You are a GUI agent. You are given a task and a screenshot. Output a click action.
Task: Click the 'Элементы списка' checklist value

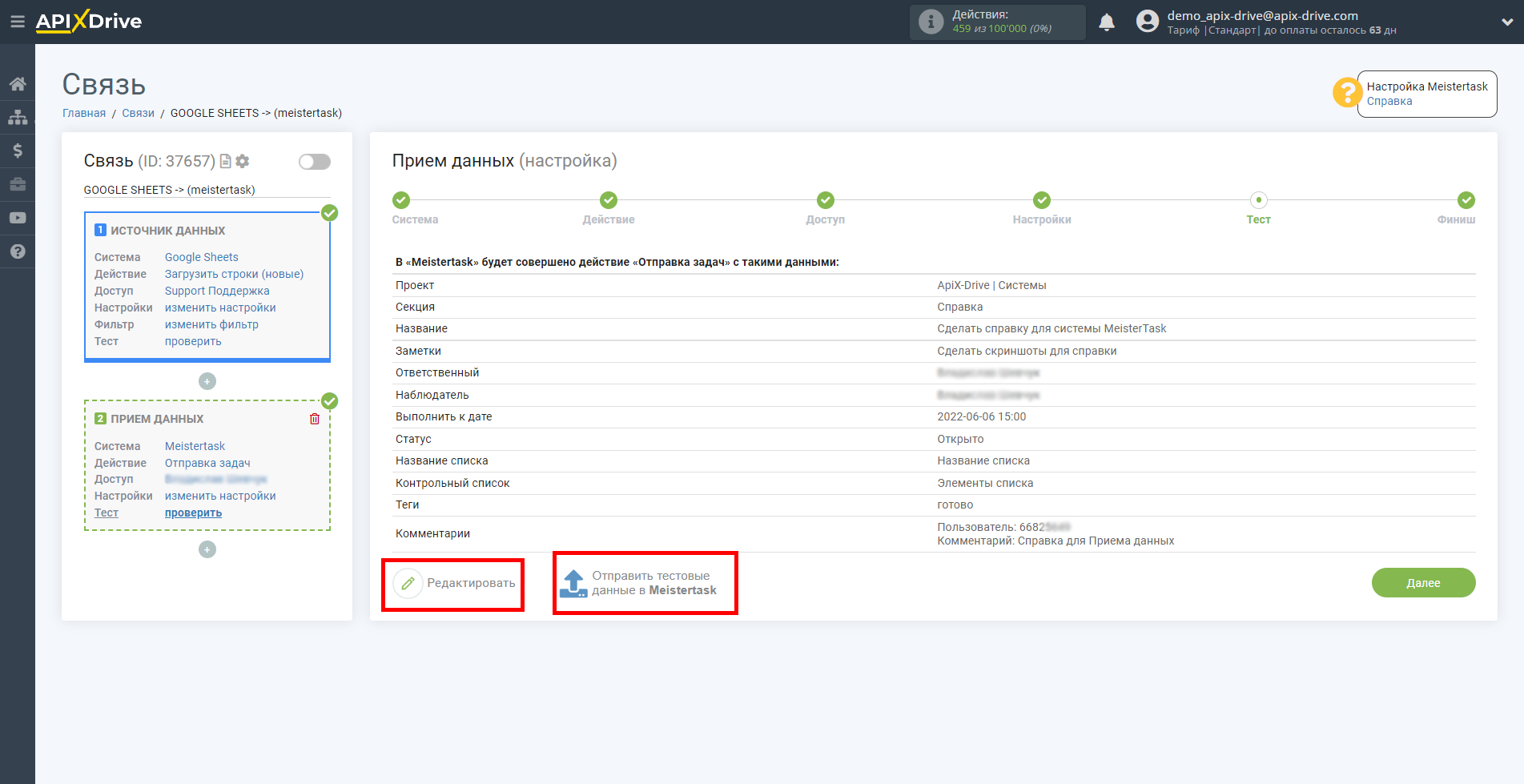(x=985, y=483)
